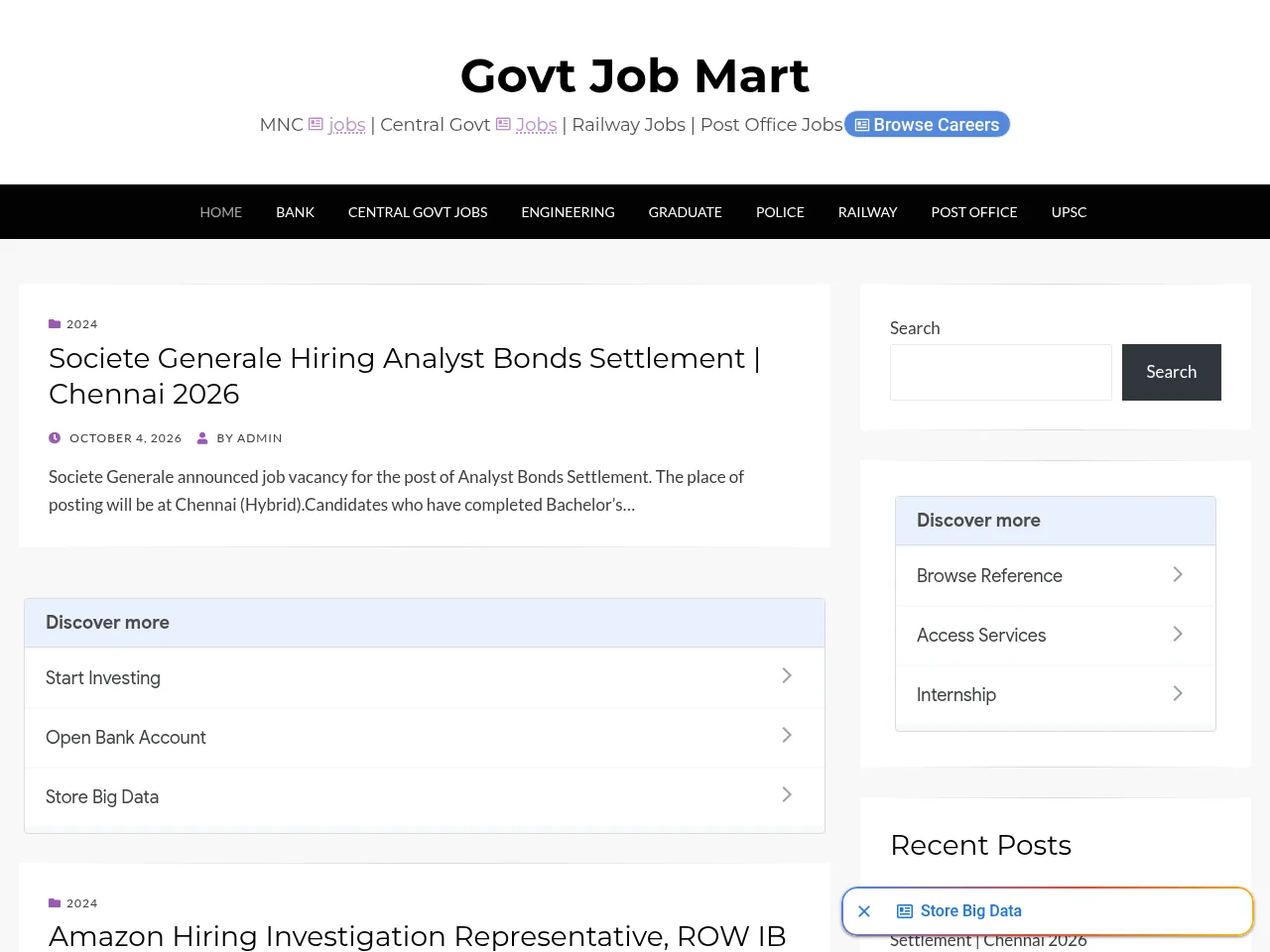Open Internship chevron in sidebar
This screenshot has width=1270, height=952.
[x=1178, y=693]
